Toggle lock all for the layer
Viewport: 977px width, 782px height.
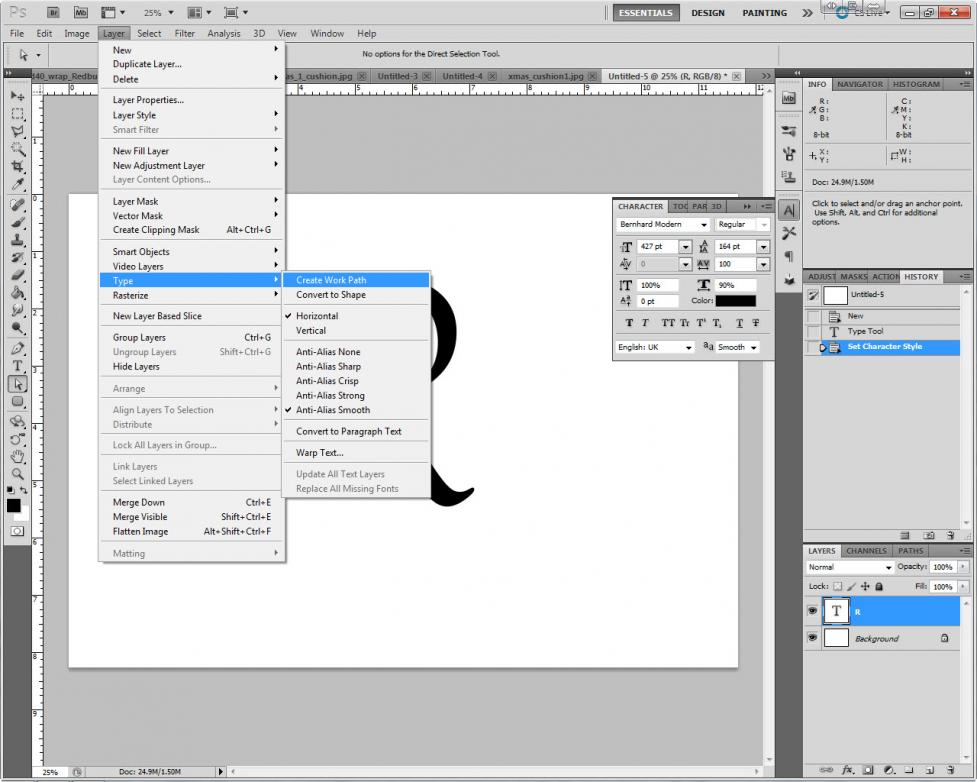tap(879, 586)
